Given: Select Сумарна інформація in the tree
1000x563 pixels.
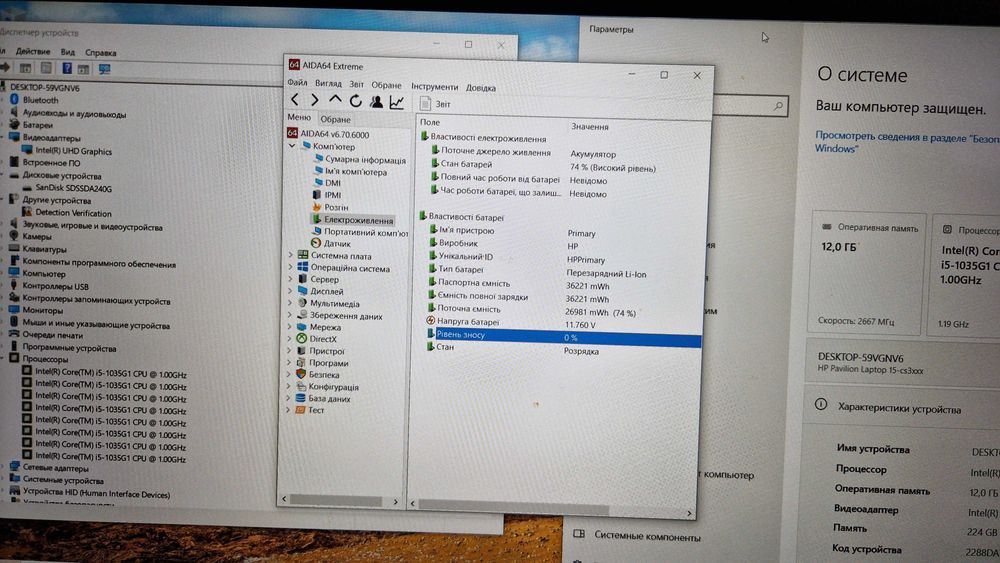Looking at the screenshot, I should (x=360, y=159).
